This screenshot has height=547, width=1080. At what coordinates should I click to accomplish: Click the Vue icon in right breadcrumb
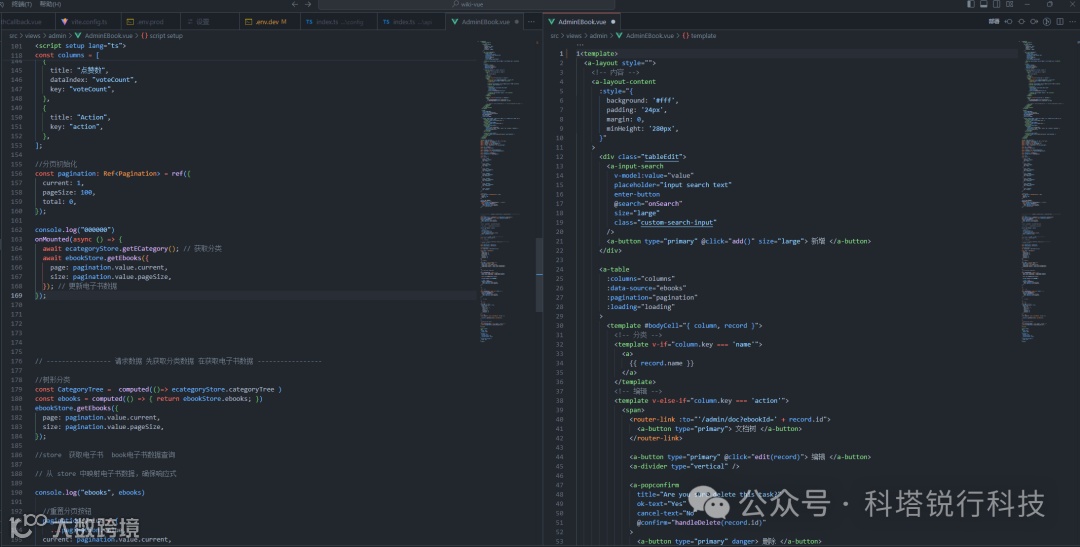pyautogui.click(x=619, y=35)
